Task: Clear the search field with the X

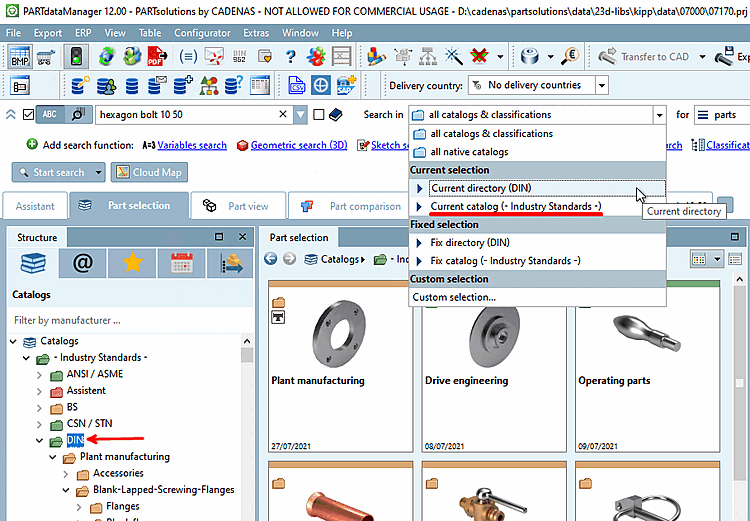Action: (x=283, y=114)
